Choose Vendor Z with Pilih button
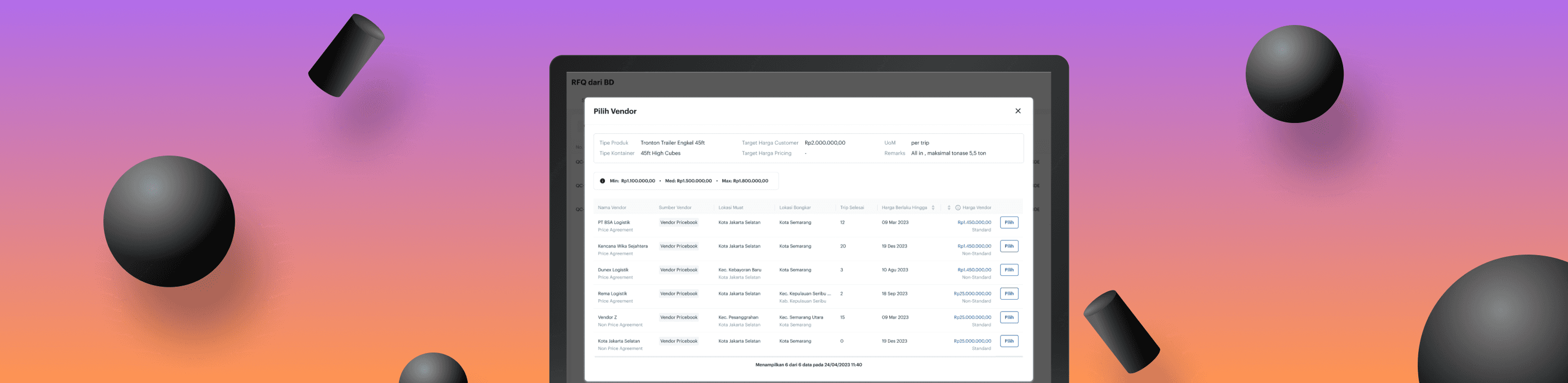 (1009, 317)
